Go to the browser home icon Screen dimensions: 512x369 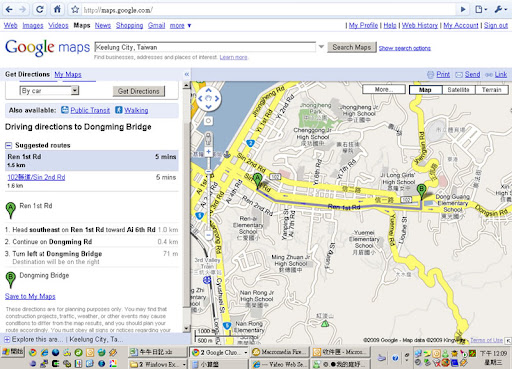click(x=57, y=9)
